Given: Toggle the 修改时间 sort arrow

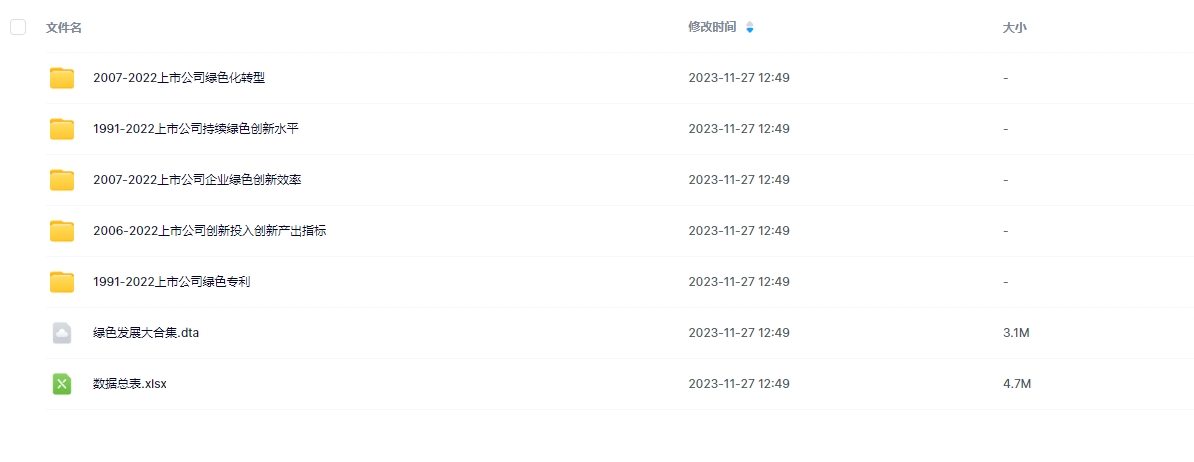Looking at the screenshot, I should [x=750, y=28].
